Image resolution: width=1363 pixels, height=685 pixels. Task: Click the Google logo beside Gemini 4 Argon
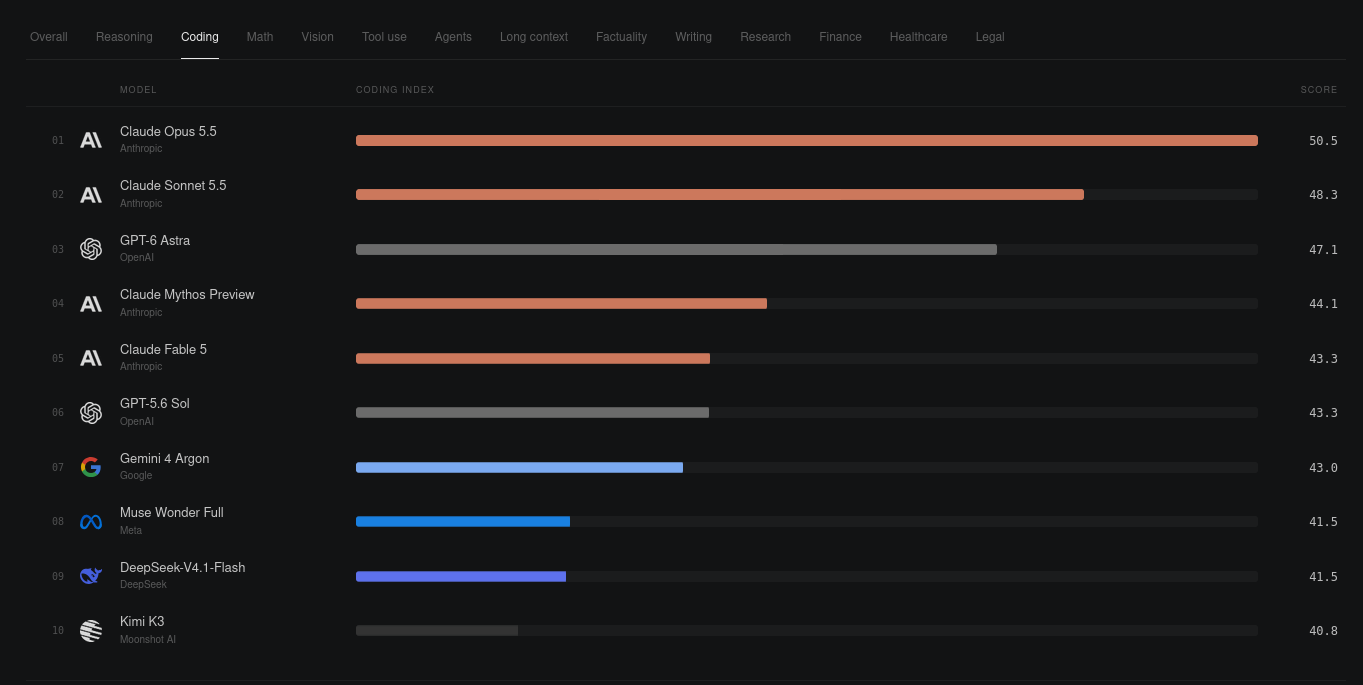91,467
